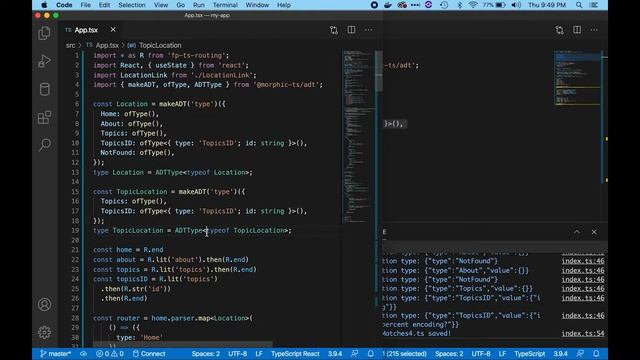Click the cloud publish icon in status bar
This screenshot has height=360, width=640.
pyautogui.click(x=83, y=354)
